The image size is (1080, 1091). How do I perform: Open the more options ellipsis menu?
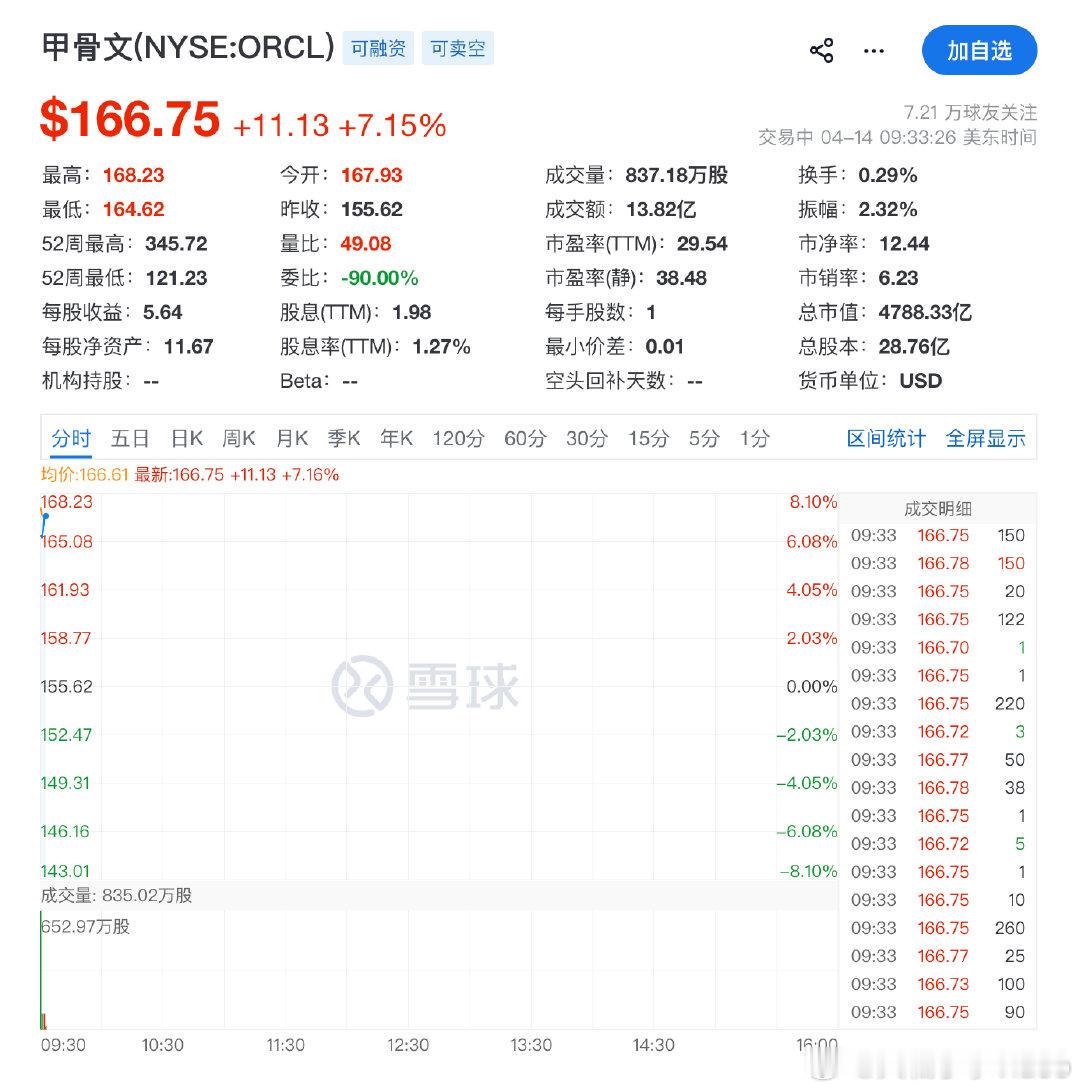point(873,51)
